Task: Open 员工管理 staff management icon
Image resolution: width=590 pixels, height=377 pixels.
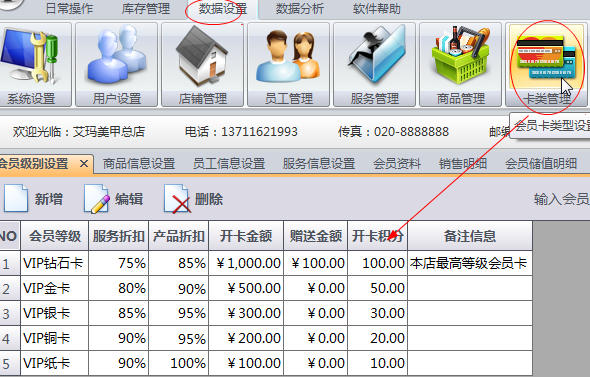Action: tap(288, 64)
